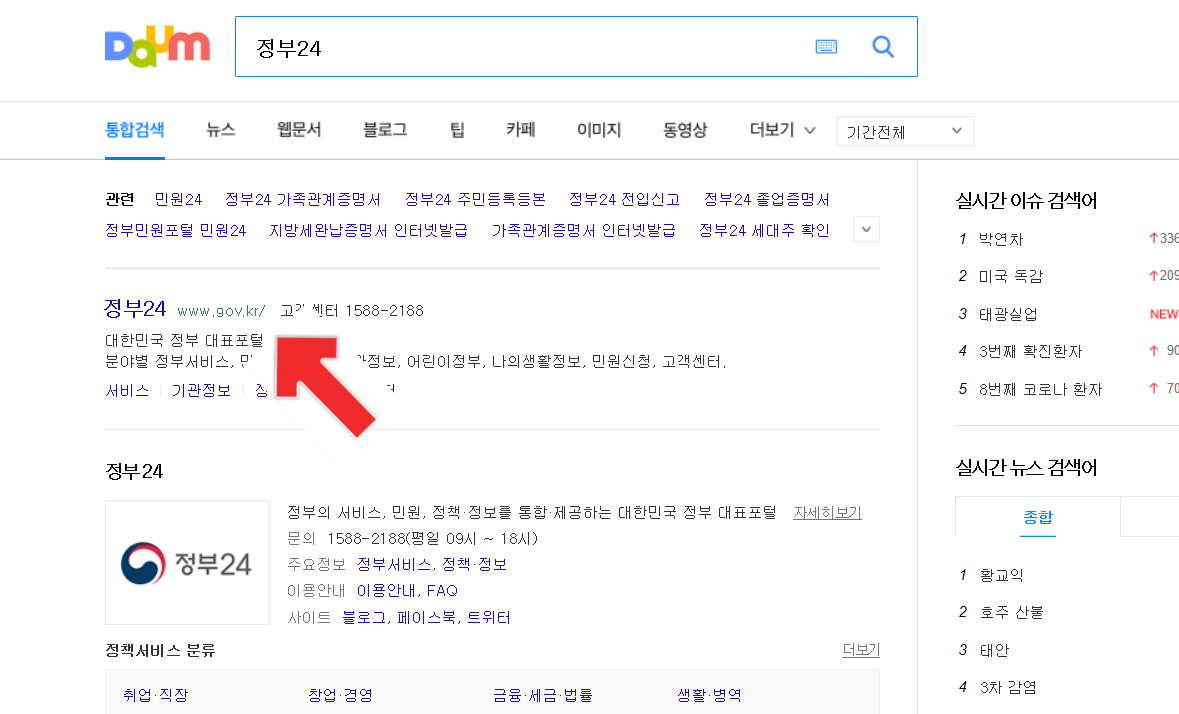The width and height of the screenshot is (1179, 714).
Task: Expand the related searches chevron button
Action: click(x=866, y=229)
